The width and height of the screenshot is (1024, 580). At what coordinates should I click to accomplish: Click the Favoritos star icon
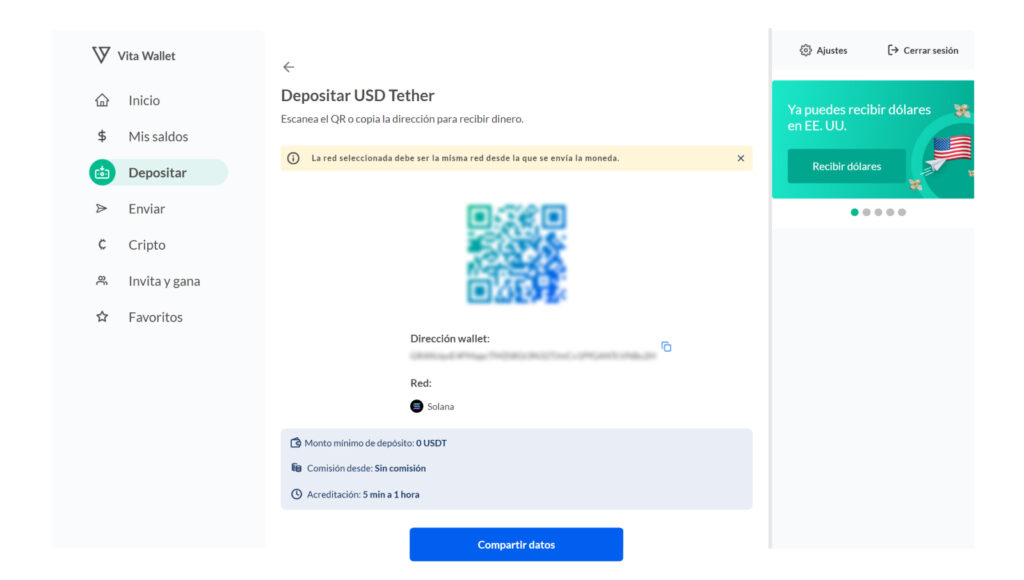point(101,317)
